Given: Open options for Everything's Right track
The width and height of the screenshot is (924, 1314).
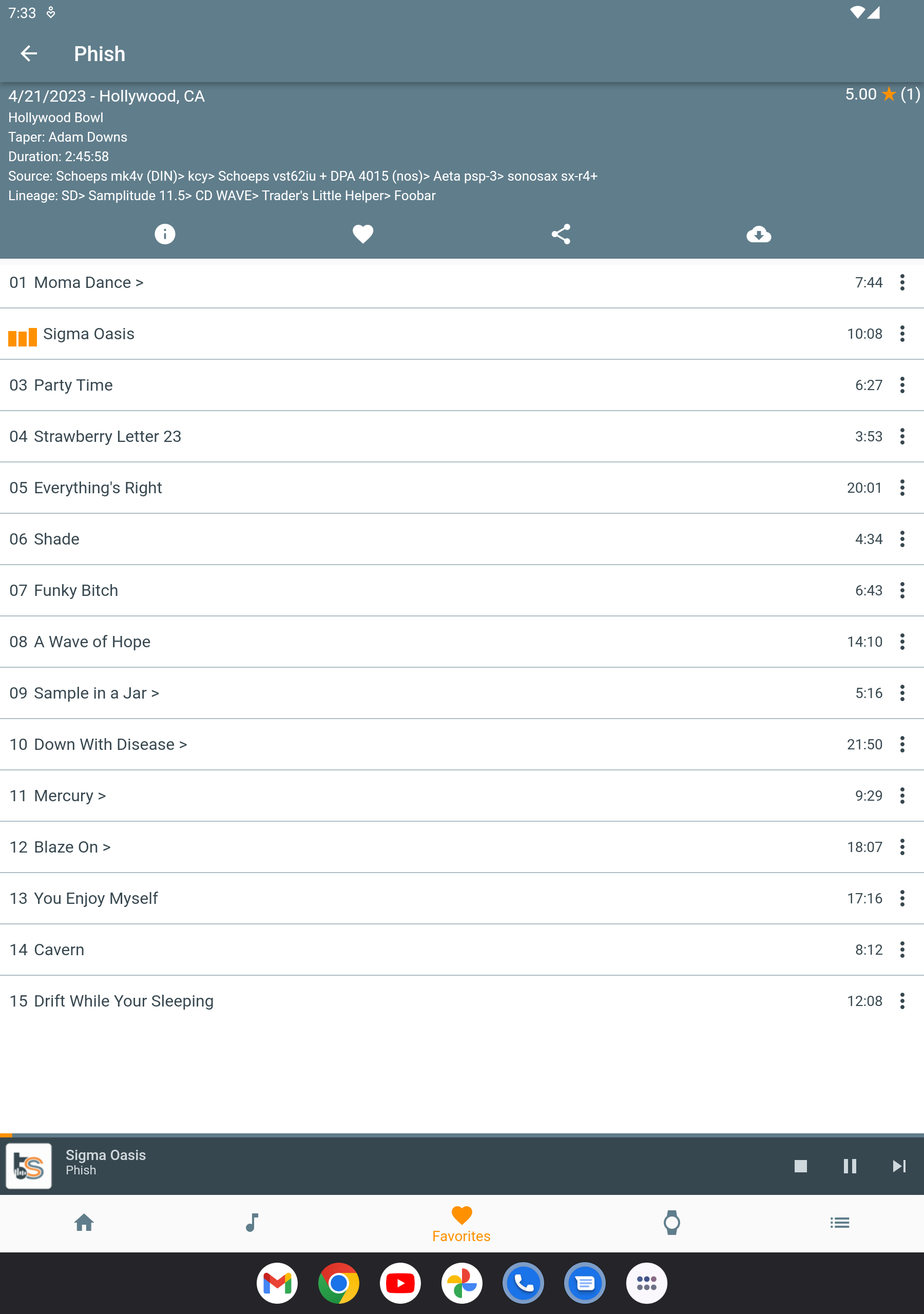Looking at the screenshot, I should click(x=902, y=488).
